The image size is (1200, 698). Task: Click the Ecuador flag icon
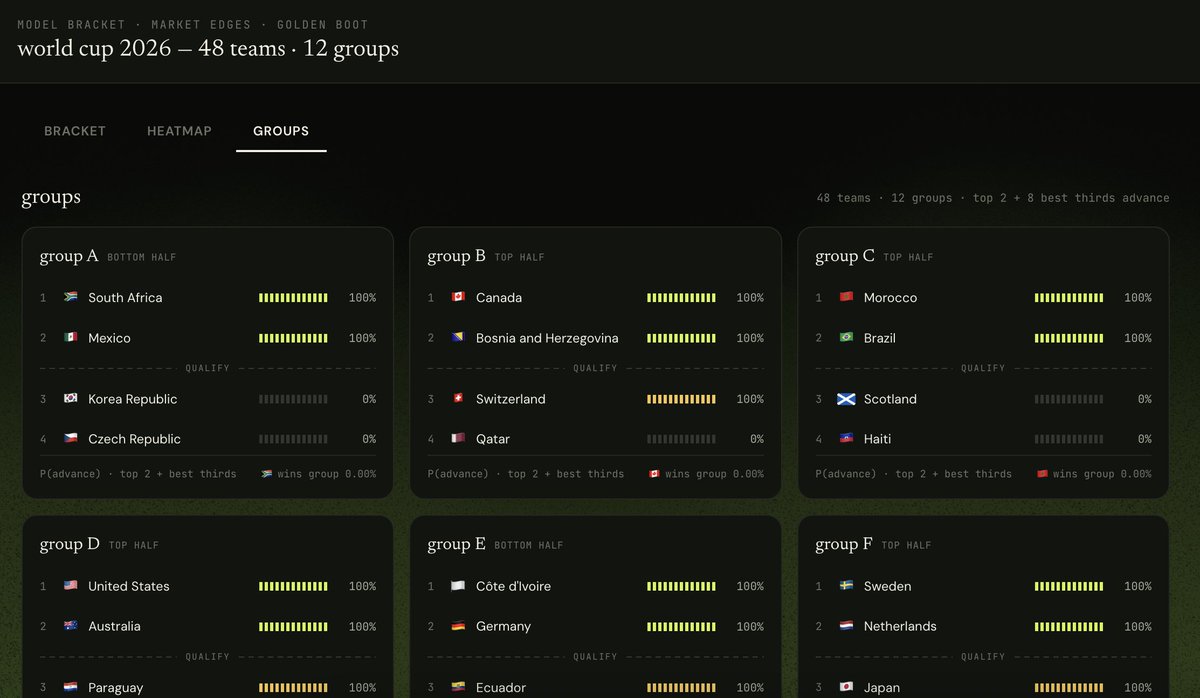459,687
